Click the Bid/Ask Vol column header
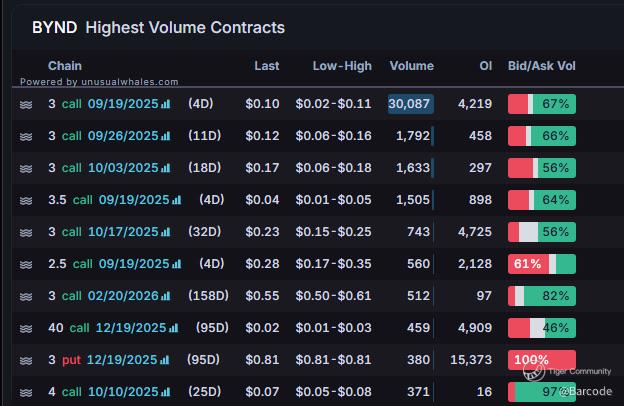This screenshot has width=624, height=406. click(x=542, y=66)
